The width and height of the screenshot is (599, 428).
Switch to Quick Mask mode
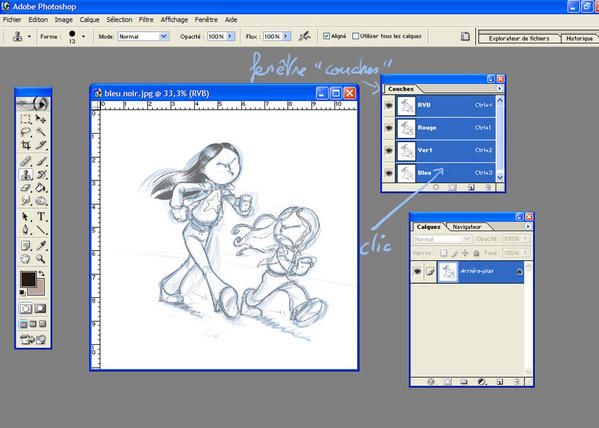[40, 308]
